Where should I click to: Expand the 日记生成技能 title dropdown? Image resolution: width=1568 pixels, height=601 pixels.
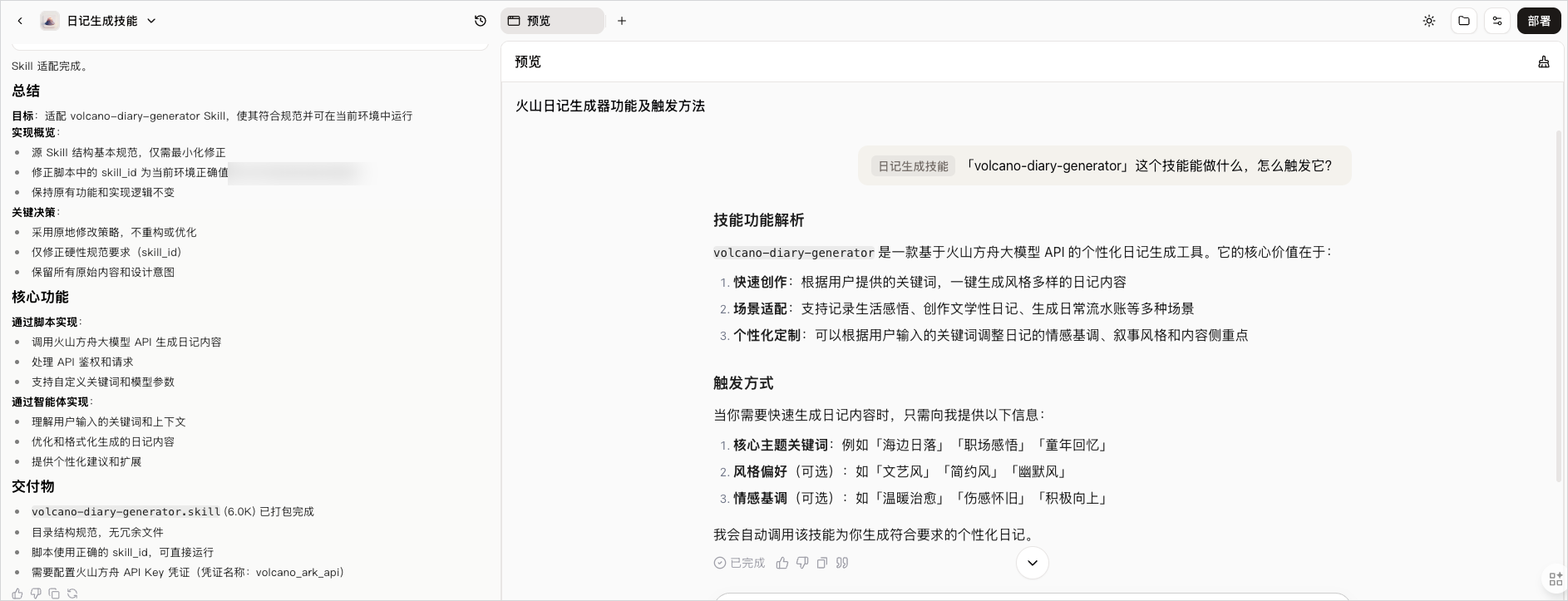(x=151, y=21)
